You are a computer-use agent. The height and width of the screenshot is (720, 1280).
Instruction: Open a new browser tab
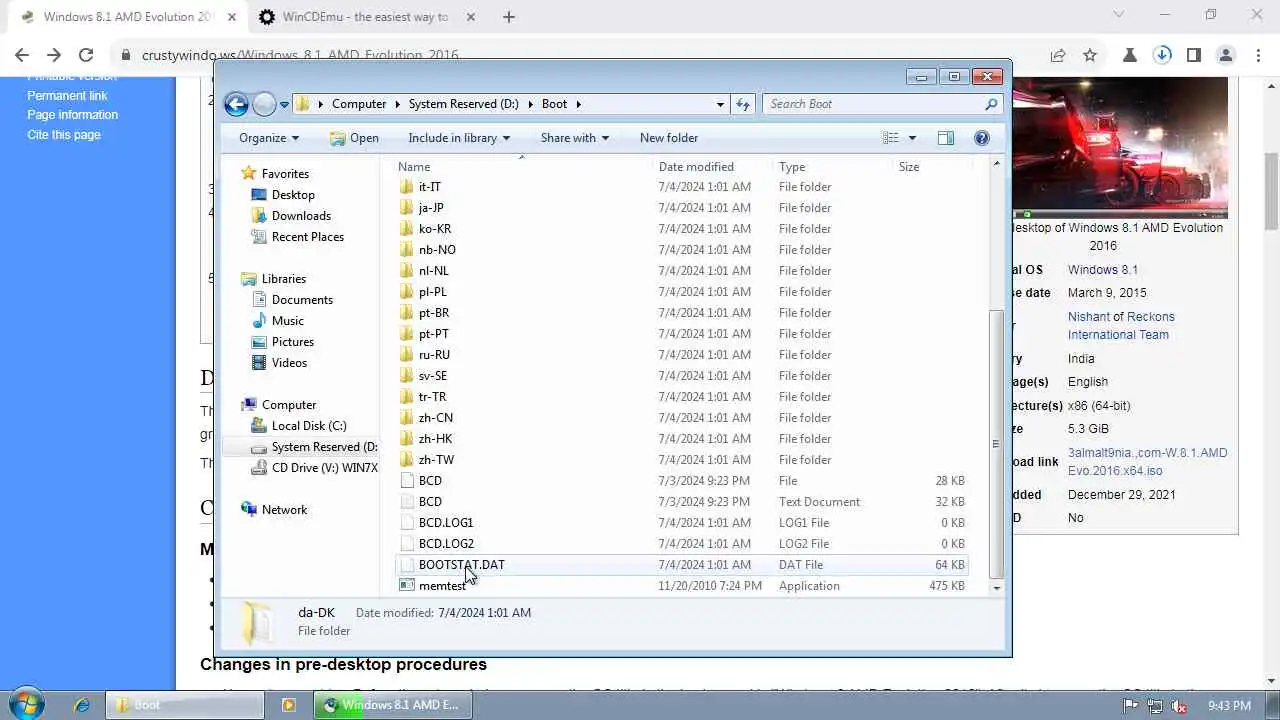(x=508, y=17)
